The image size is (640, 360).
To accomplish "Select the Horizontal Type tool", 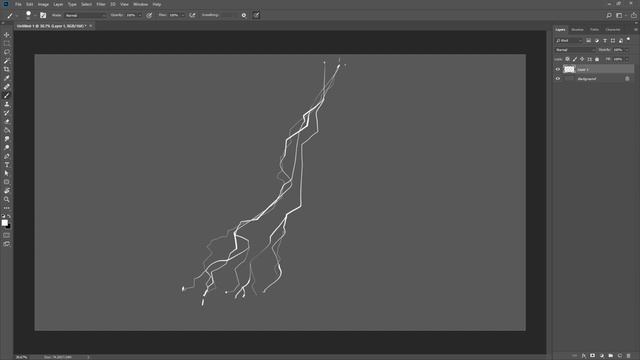I will click(7, 164).
